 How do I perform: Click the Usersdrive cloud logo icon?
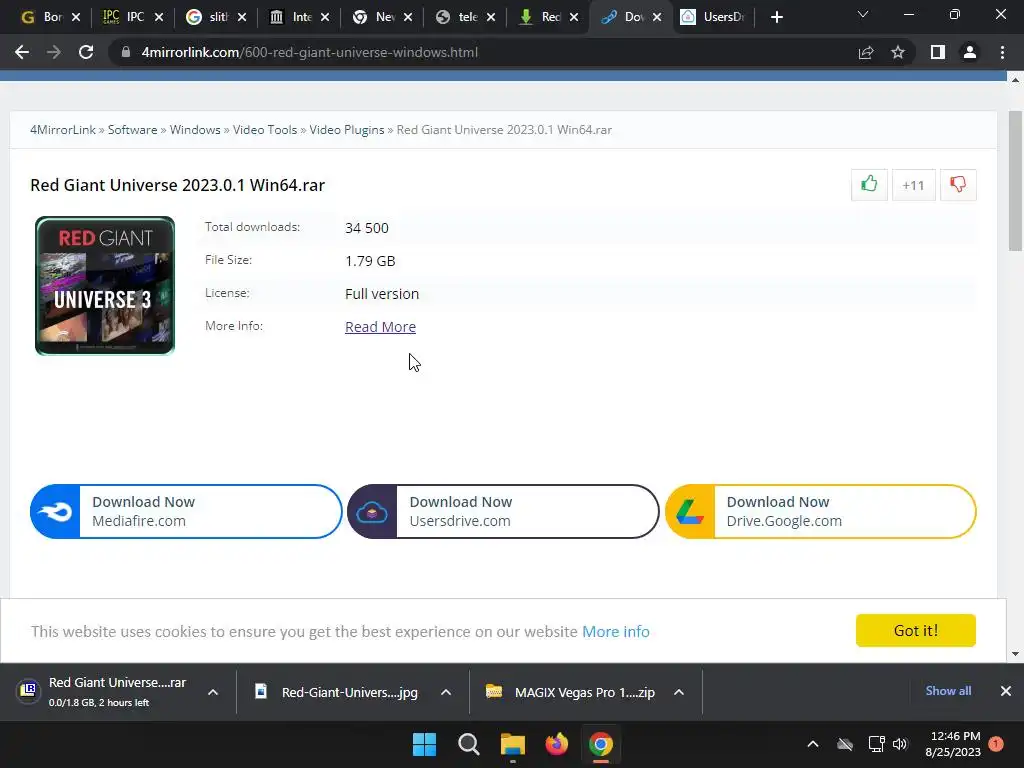(x=372, y=512)
